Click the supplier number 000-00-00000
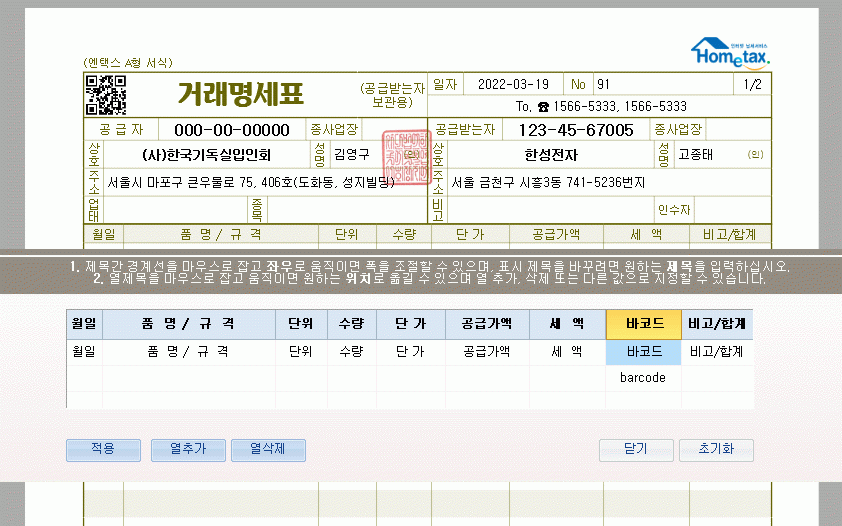842x526 pixels. 231,130
